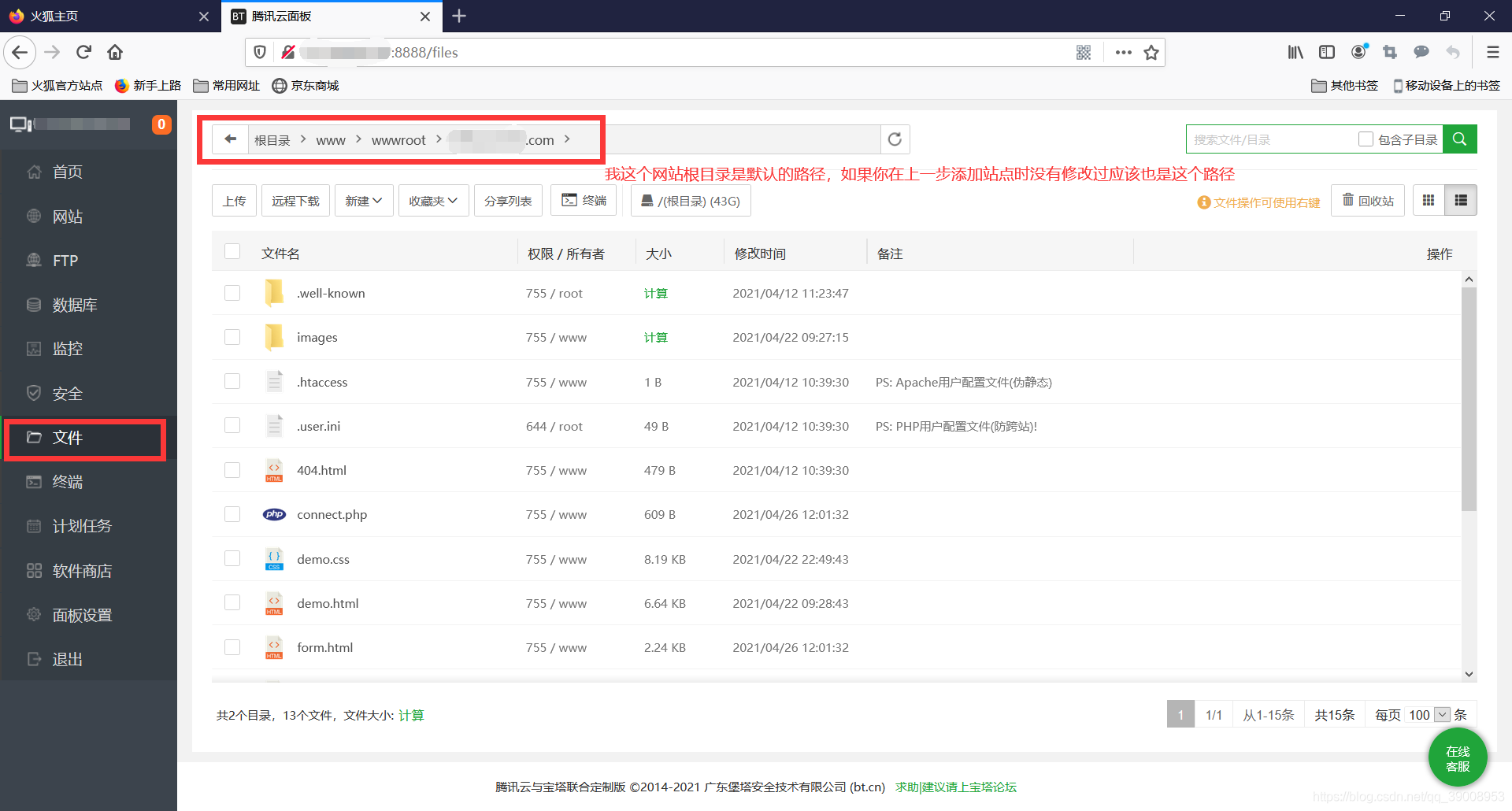This screenshot has width=1512, height=811.
Task: Click the green search magnifier button
Action: (x=1459, y=139)
